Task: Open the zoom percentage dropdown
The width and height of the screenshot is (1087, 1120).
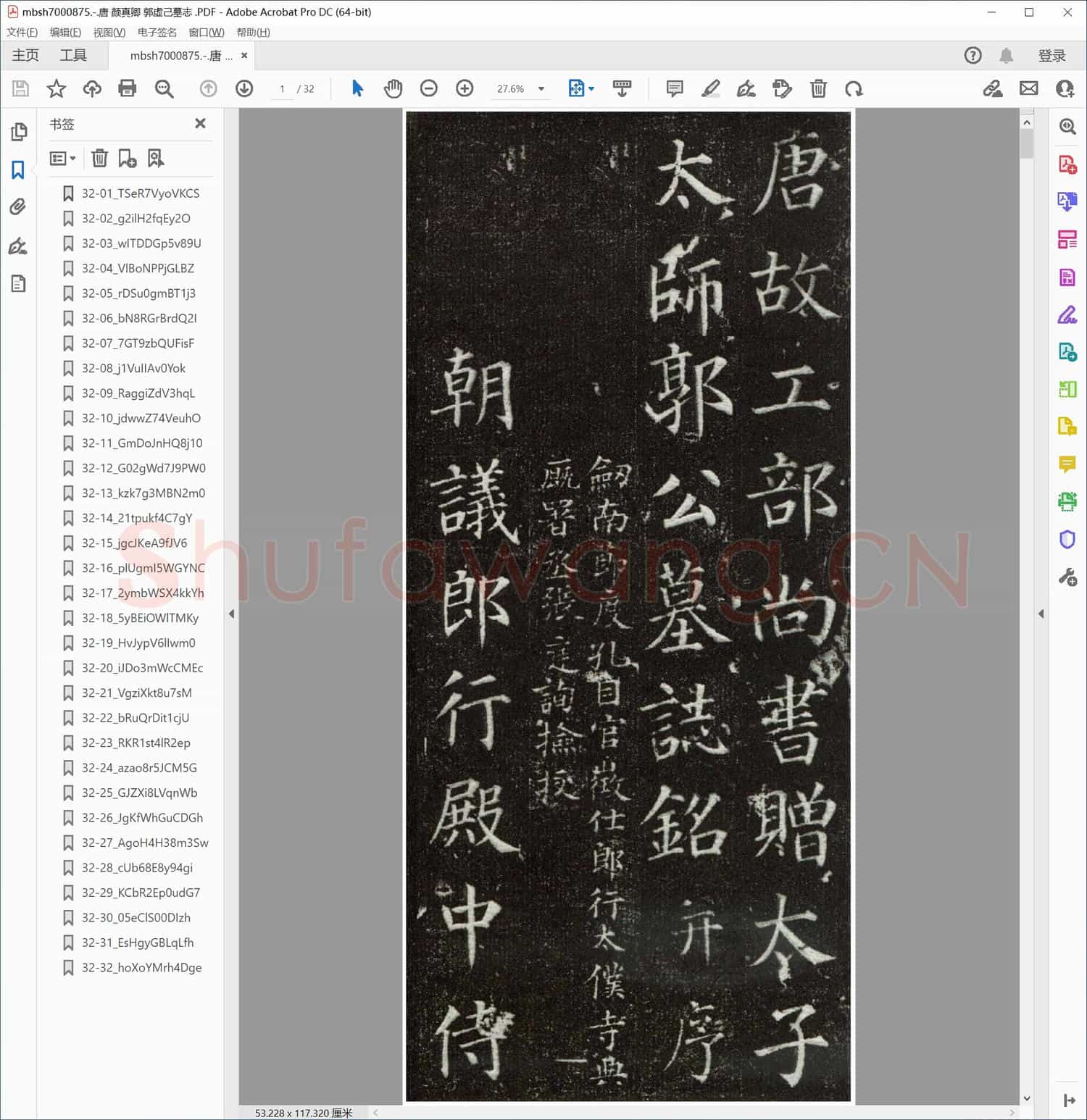Action: 541,89
